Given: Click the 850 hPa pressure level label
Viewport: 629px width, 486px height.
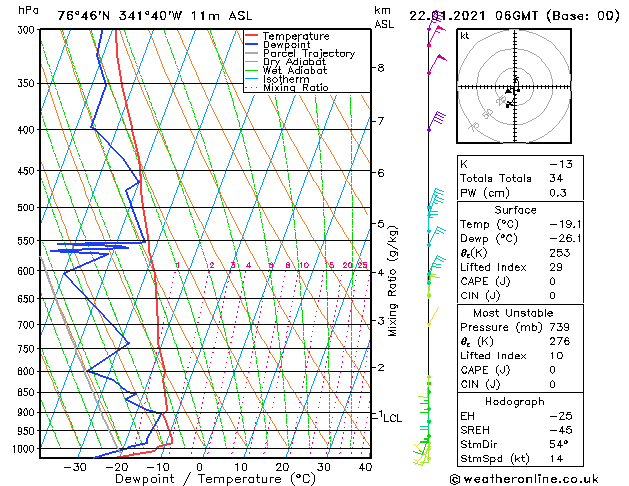Looking at the screenshot, I should [28, 393].
